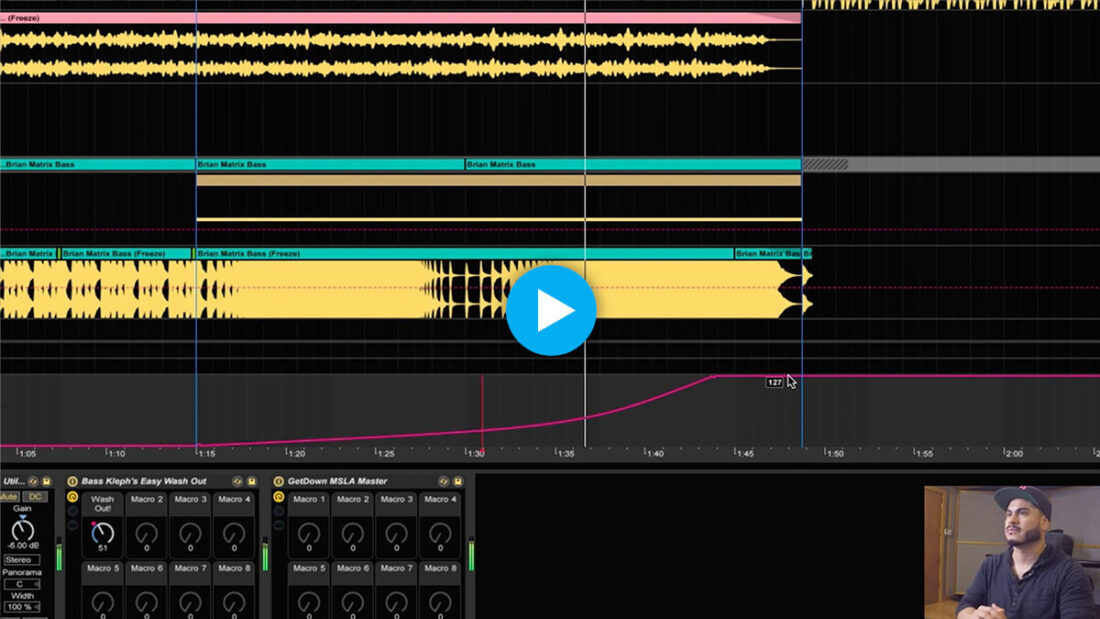Show macro controls in Easy Wash Out rack
The image size is (1100, 619).
[72, 497]
